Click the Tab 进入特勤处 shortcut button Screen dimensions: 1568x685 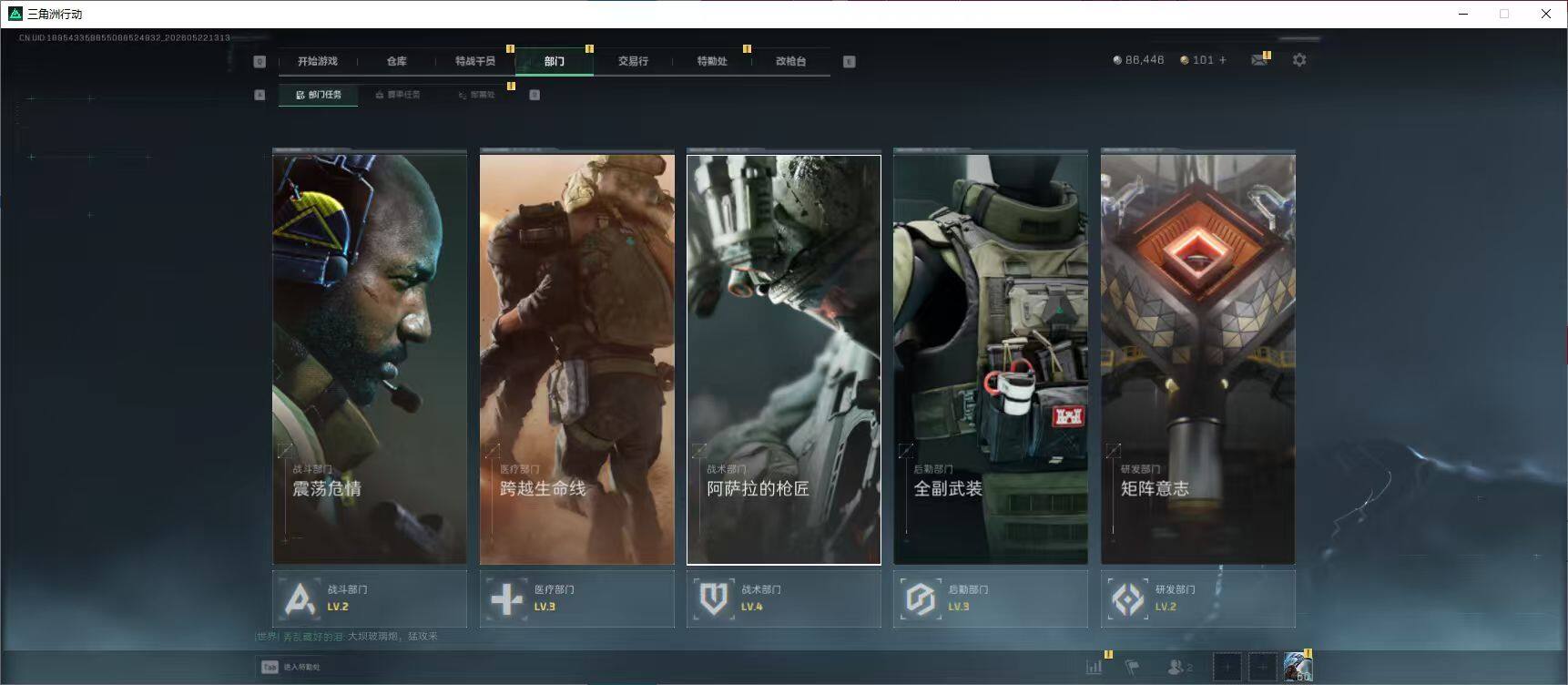(x=290, y=667)
